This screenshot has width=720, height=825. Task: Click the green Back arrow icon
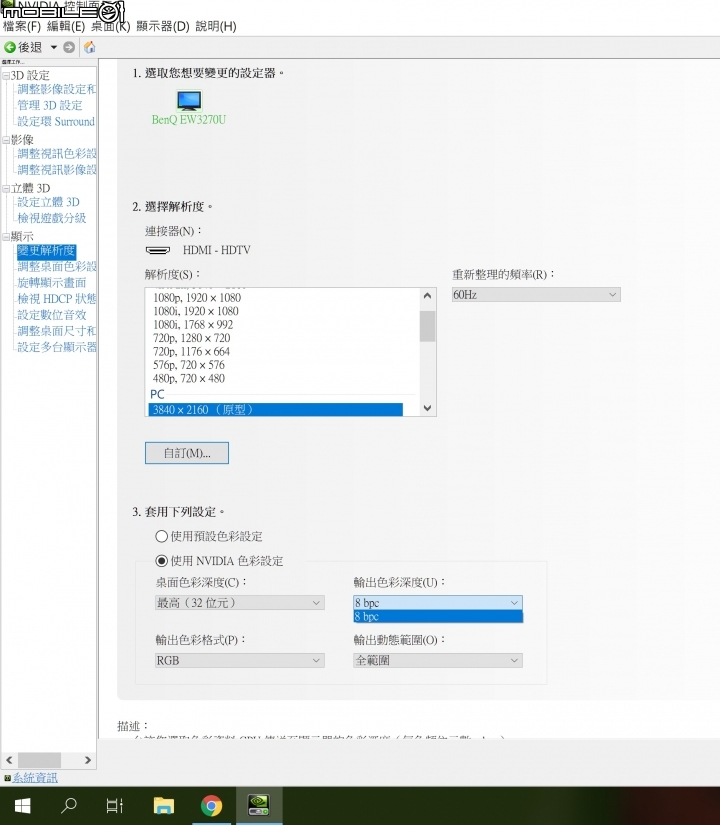(x=9, y=47)
